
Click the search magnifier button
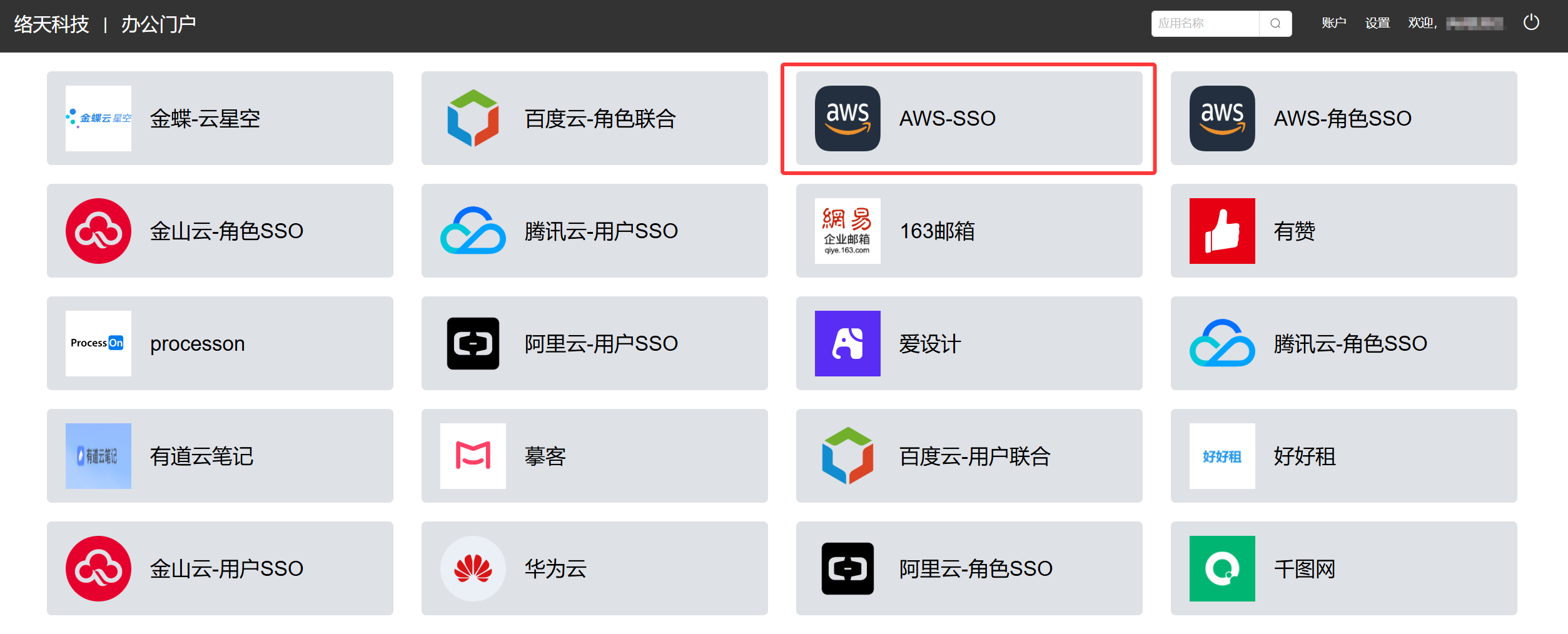(x=1275, y=24)
